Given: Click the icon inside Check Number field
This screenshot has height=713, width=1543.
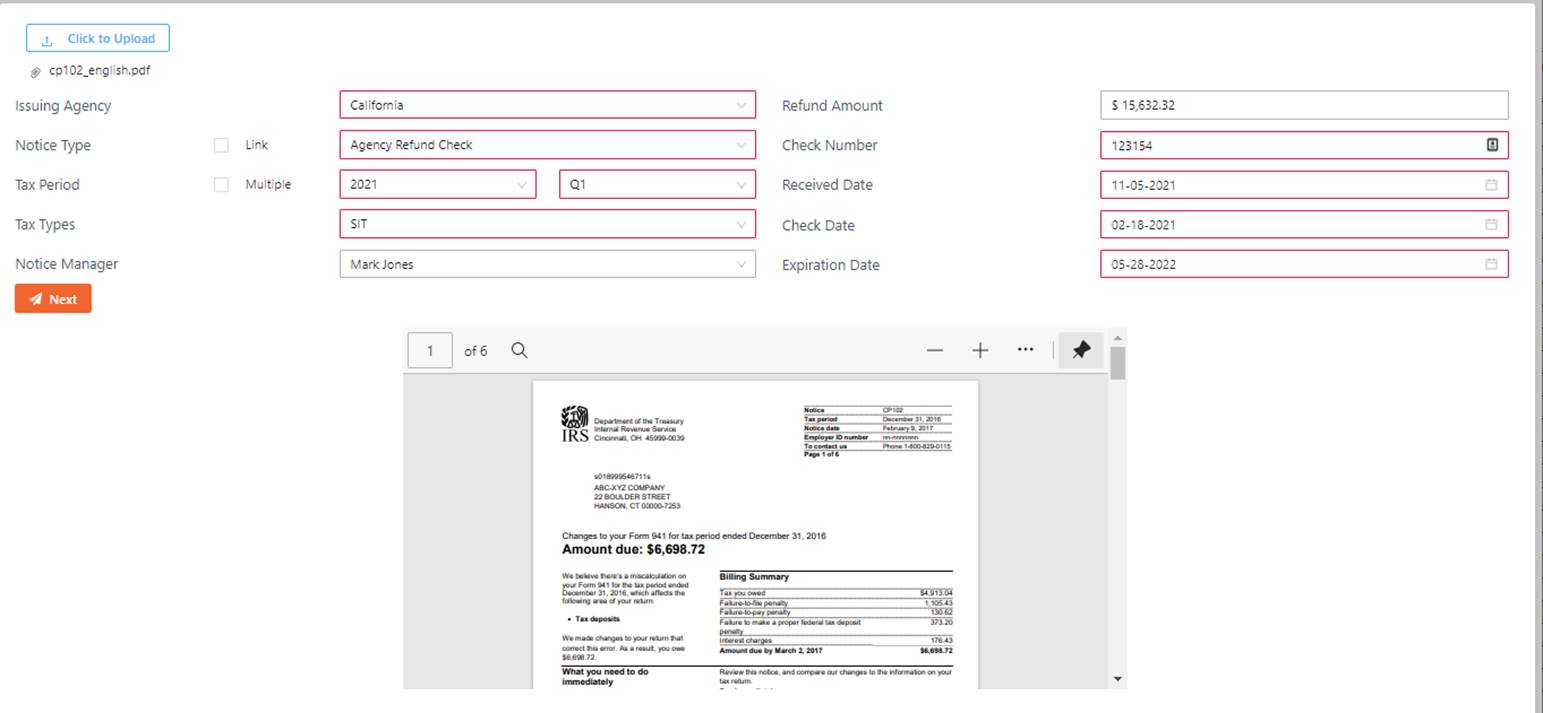Looking at the screenshot, I should [x=1491, y=145].
